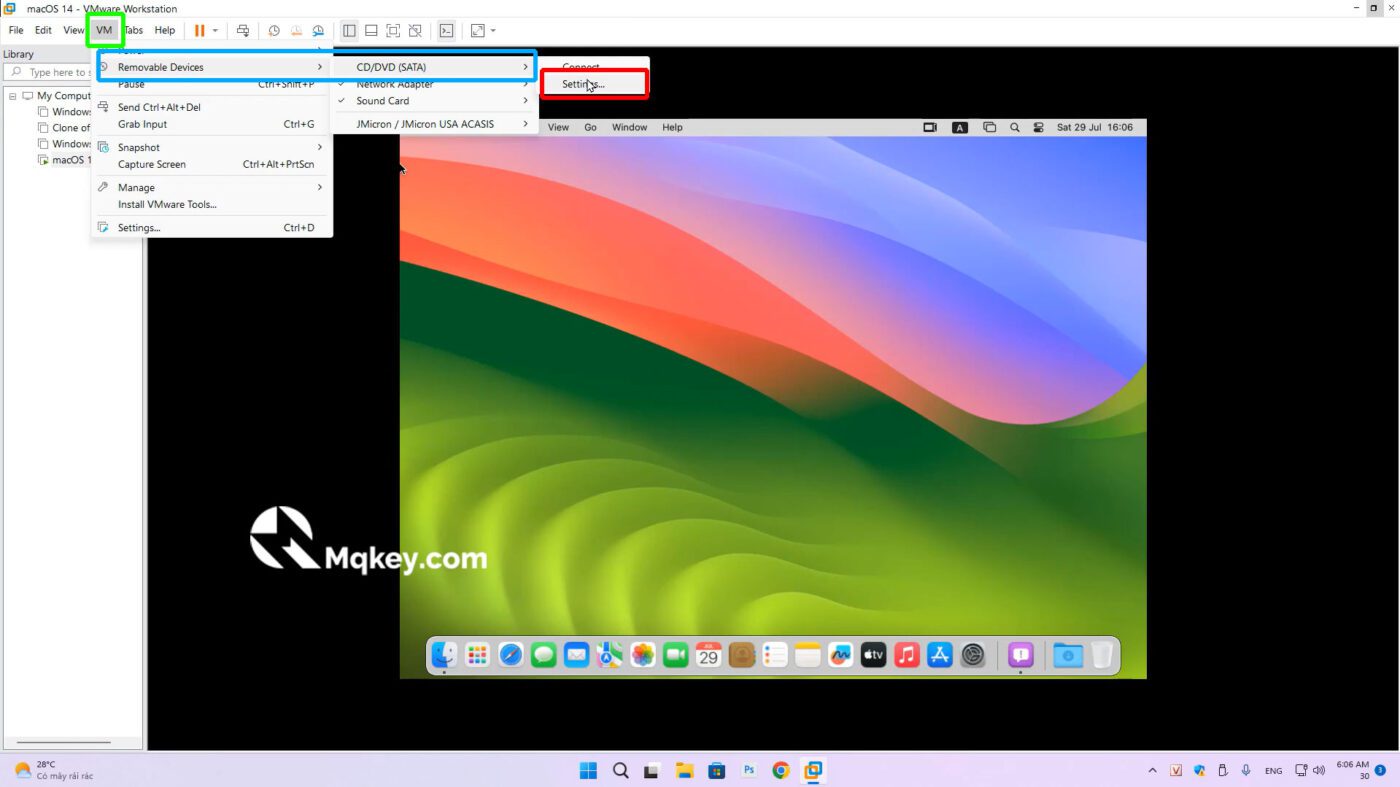Open the Music app in the dock
The image size is (1400, 787).
point(907,655)
